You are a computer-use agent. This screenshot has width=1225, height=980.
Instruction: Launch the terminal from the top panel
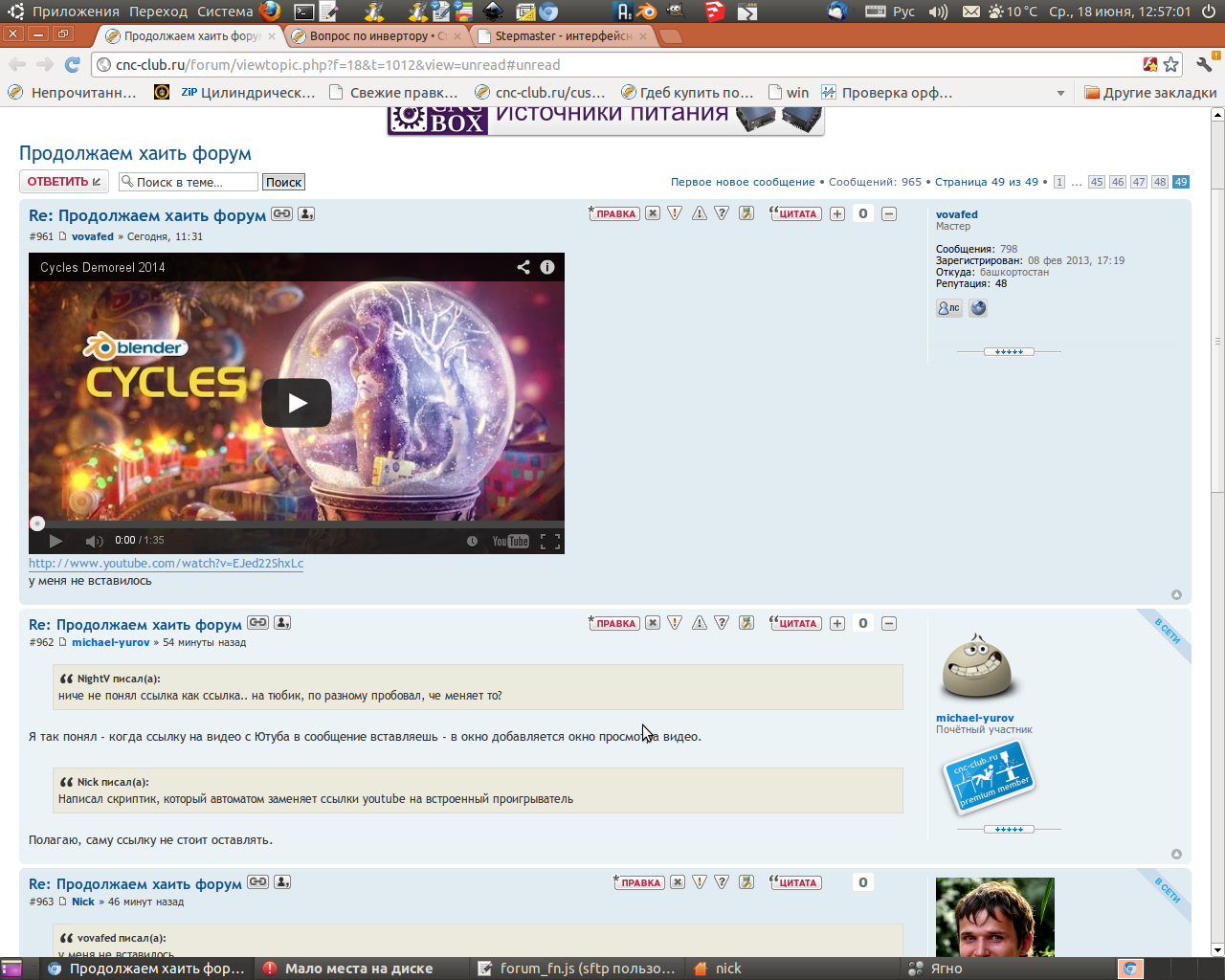click(303, 11)
